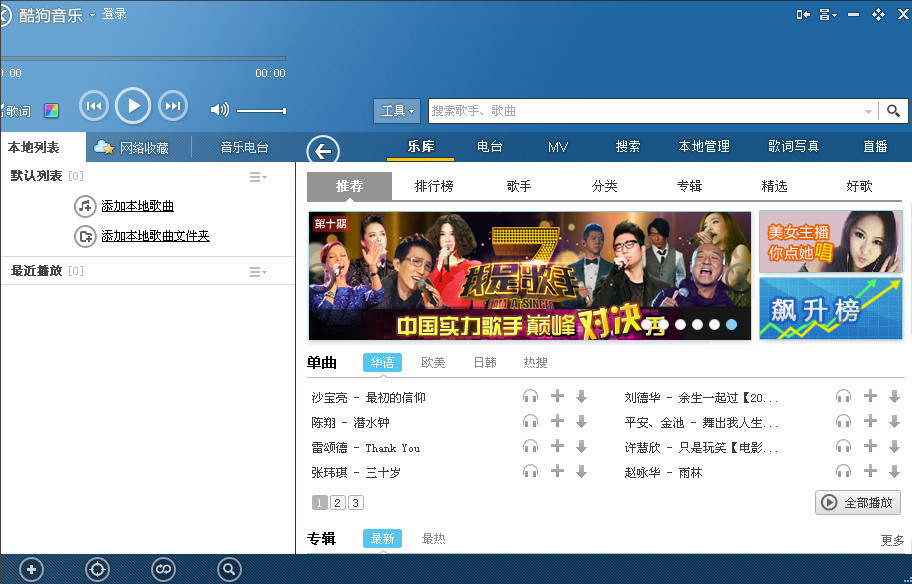
Task: Open the 歌词写真 tab
Action: [793, 147]
